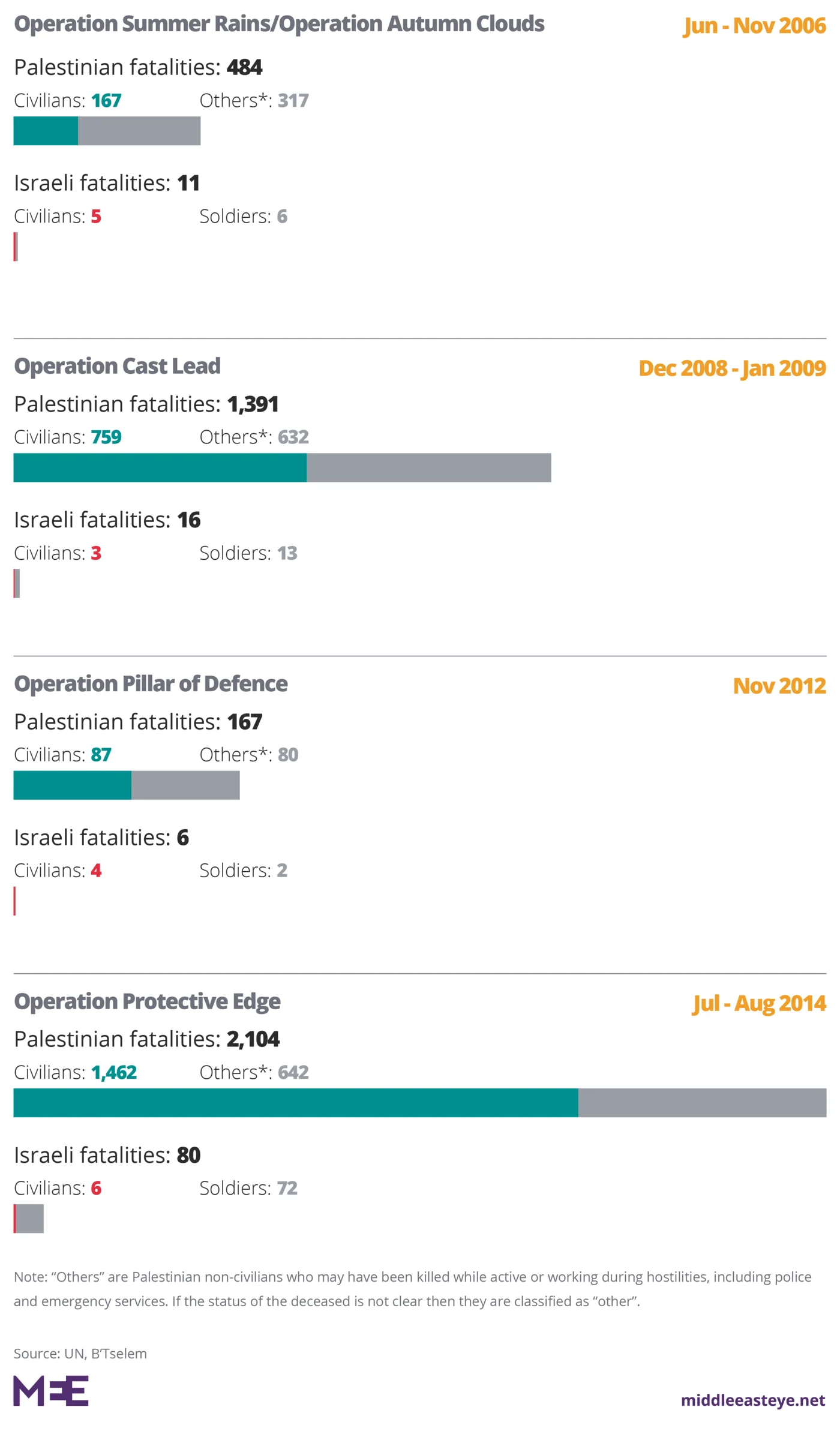Click the teal civilians bar for Pillar of Defence
This screenshot has width=840, height=1431.
73,785
